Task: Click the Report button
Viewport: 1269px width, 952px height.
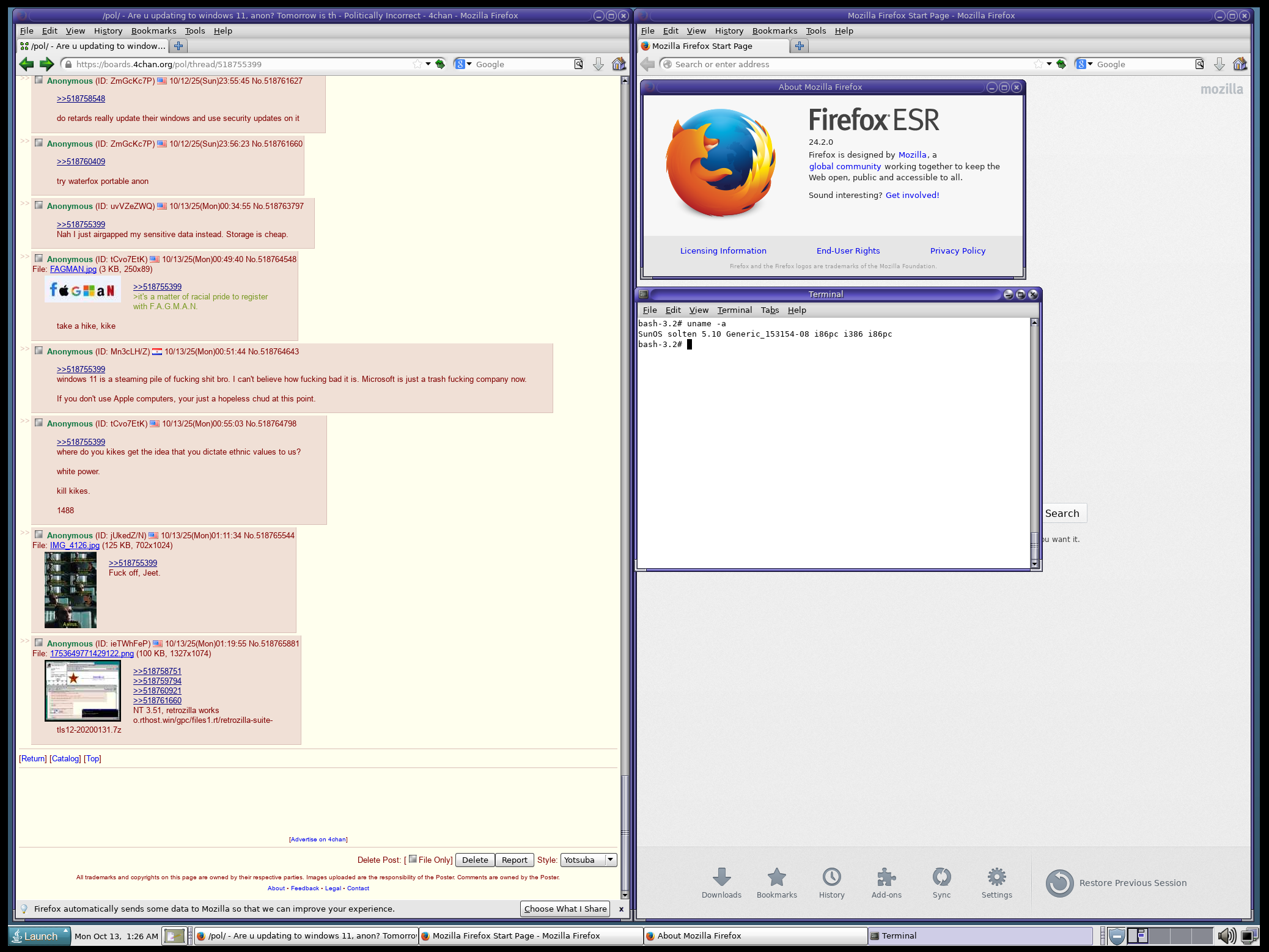Action: click(x=514, y=860)
